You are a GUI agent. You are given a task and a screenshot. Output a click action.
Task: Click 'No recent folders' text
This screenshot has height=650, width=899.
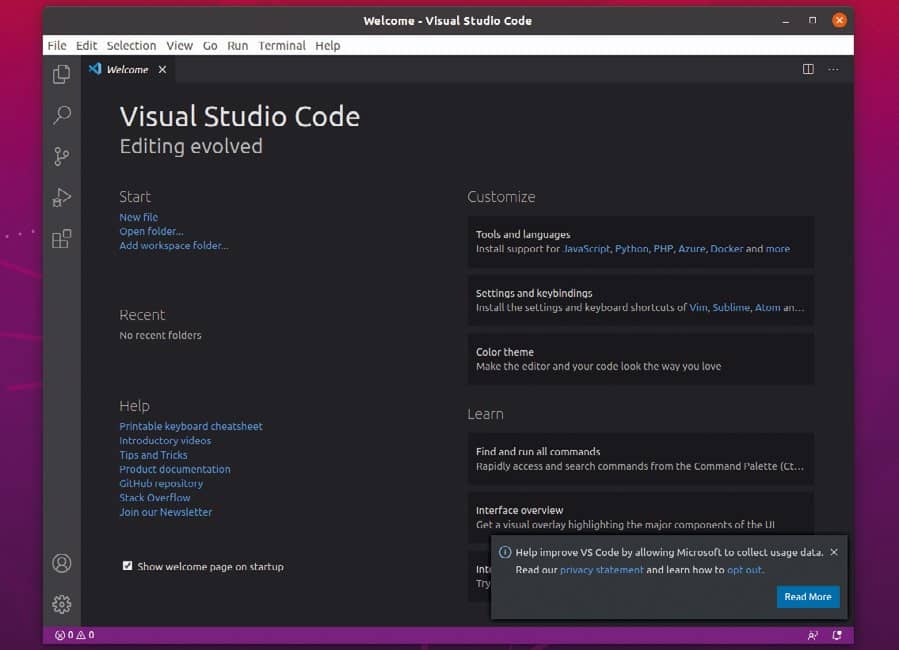[x=161, y=335]
